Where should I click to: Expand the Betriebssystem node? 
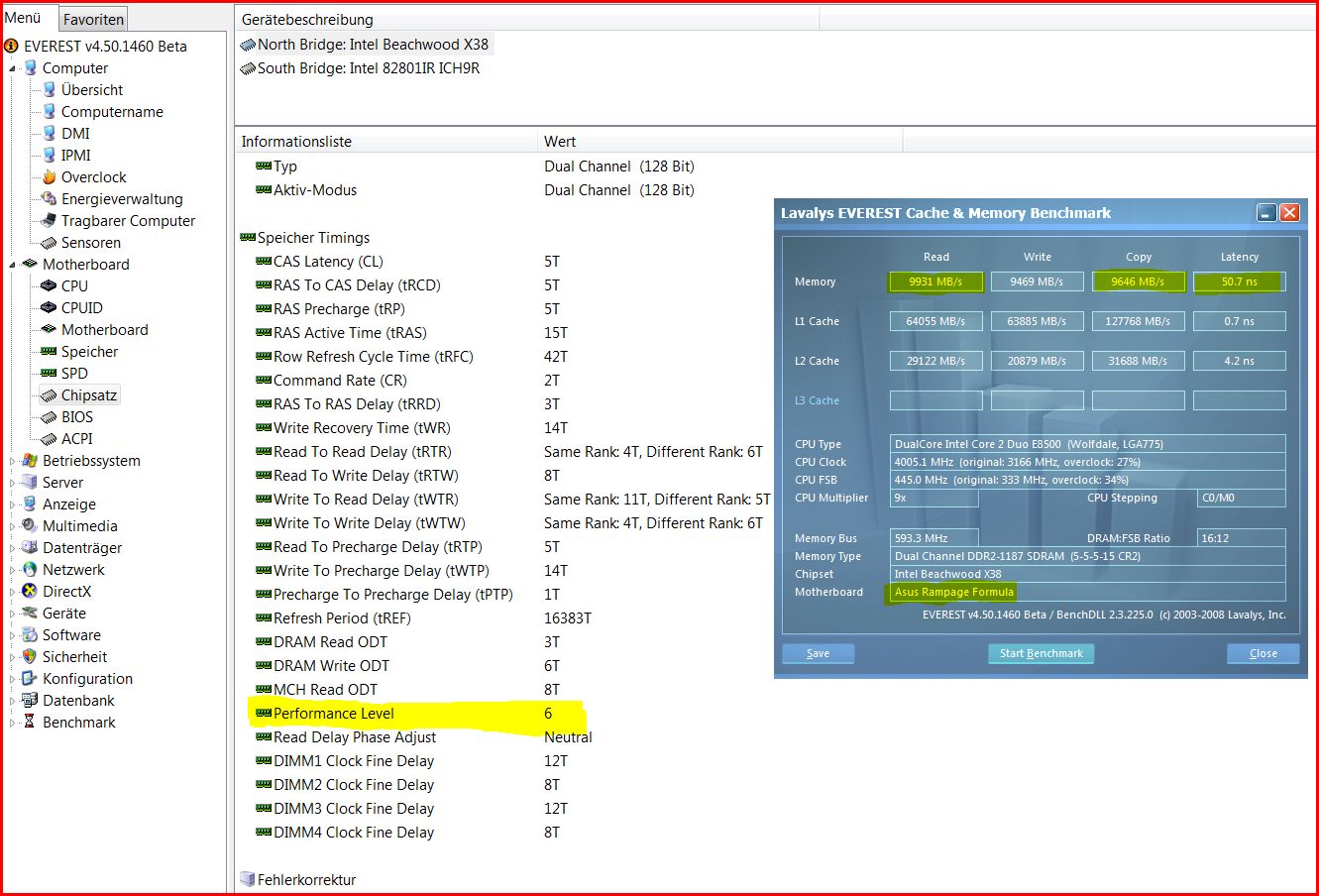(13, 461)
